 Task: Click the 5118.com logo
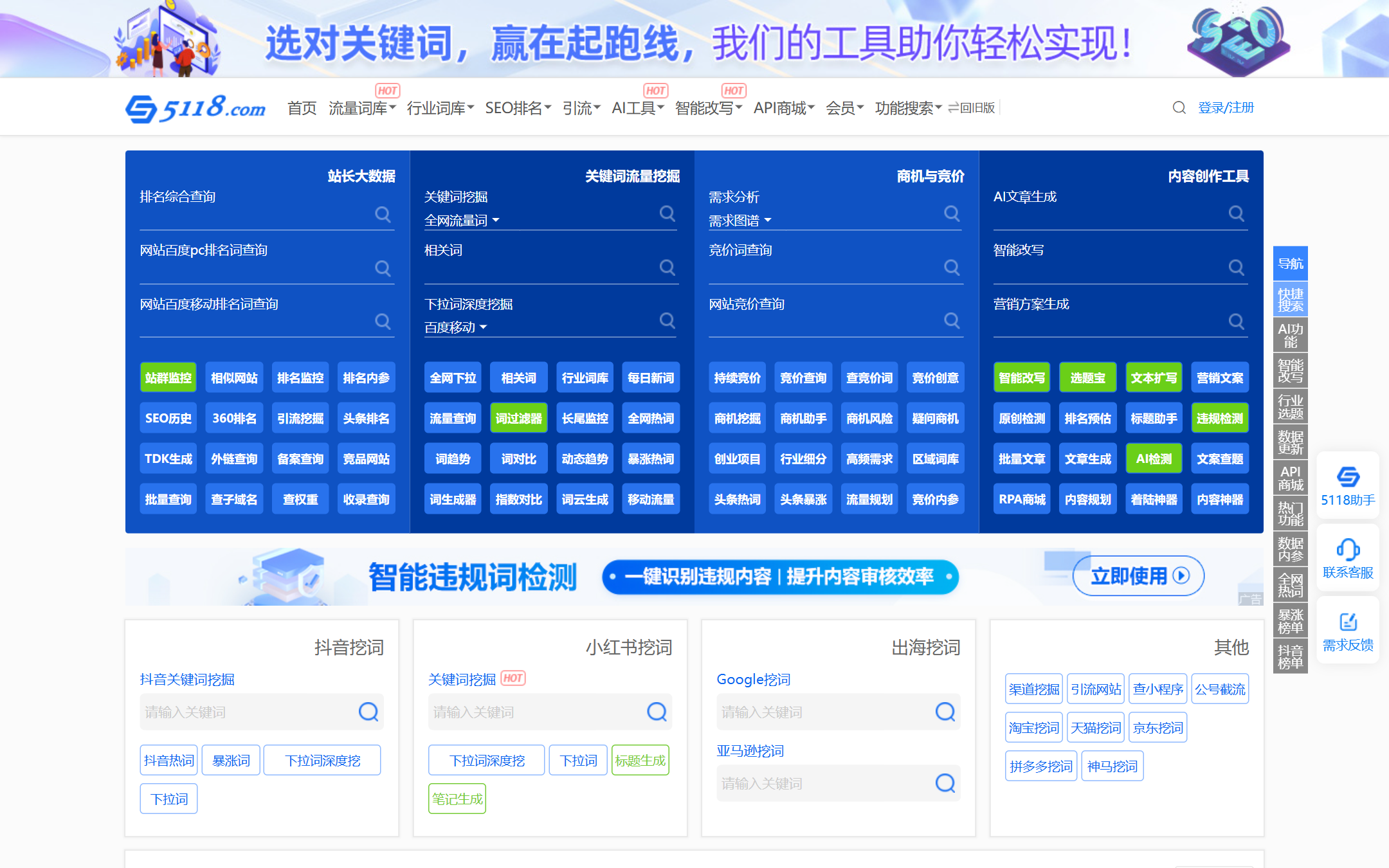(x=195, y=108)
